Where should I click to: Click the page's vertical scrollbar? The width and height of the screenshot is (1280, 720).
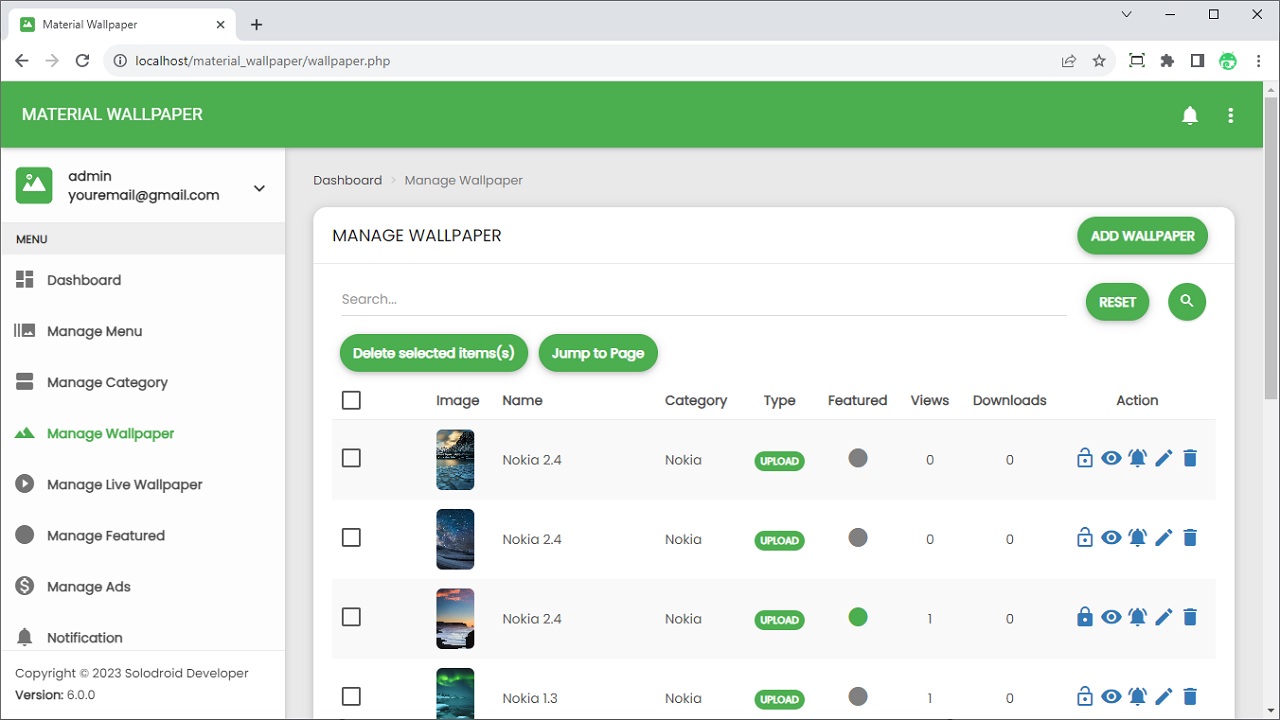tap(1271, 249)
